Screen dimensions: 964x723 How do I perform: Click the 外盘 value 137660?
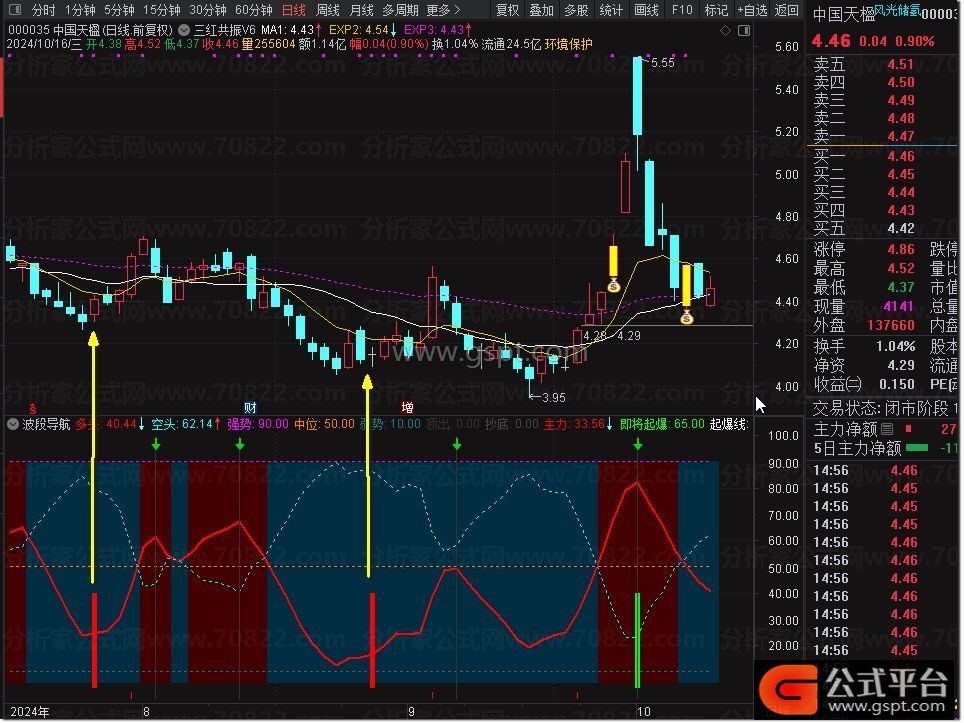(x=891, y=325)
